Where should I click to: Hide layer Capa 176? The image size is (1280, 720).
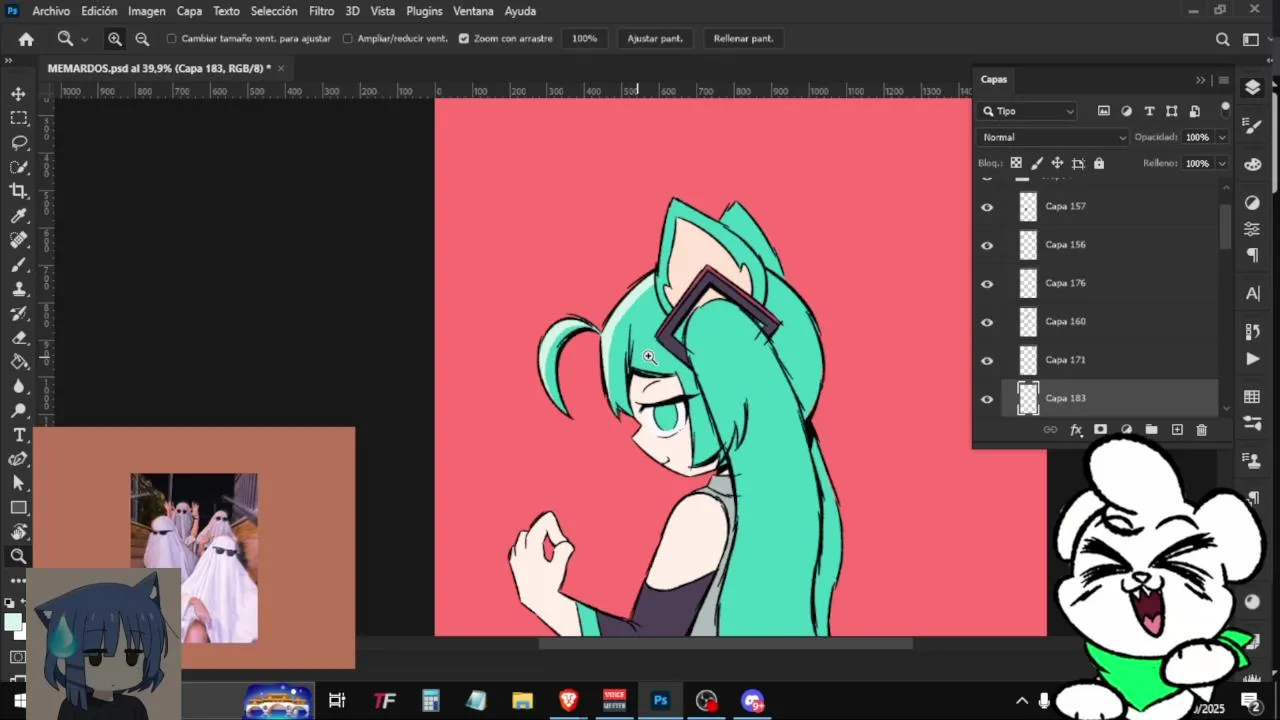point(987,284)
